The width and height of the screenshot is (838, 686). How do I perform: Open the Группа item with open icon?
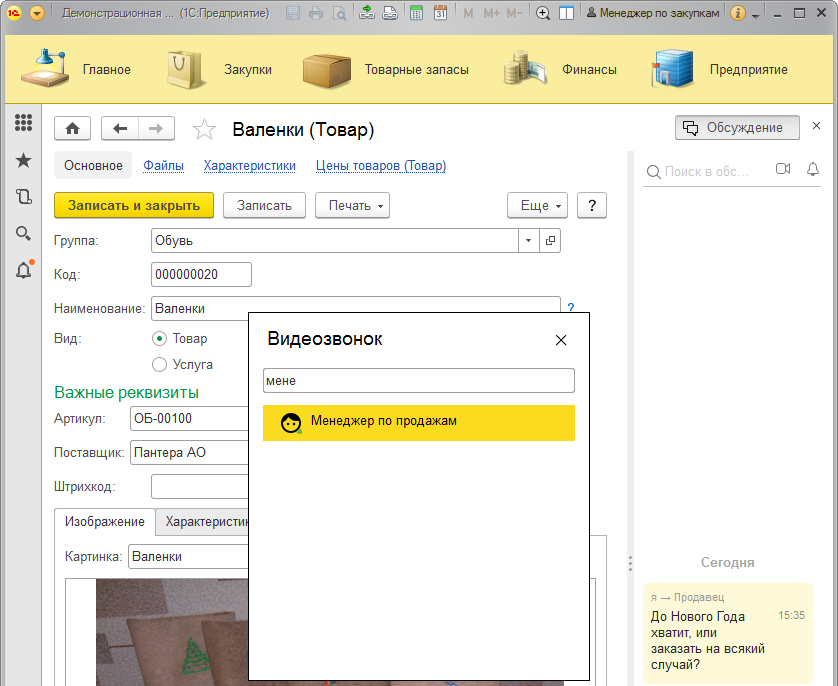550,240
